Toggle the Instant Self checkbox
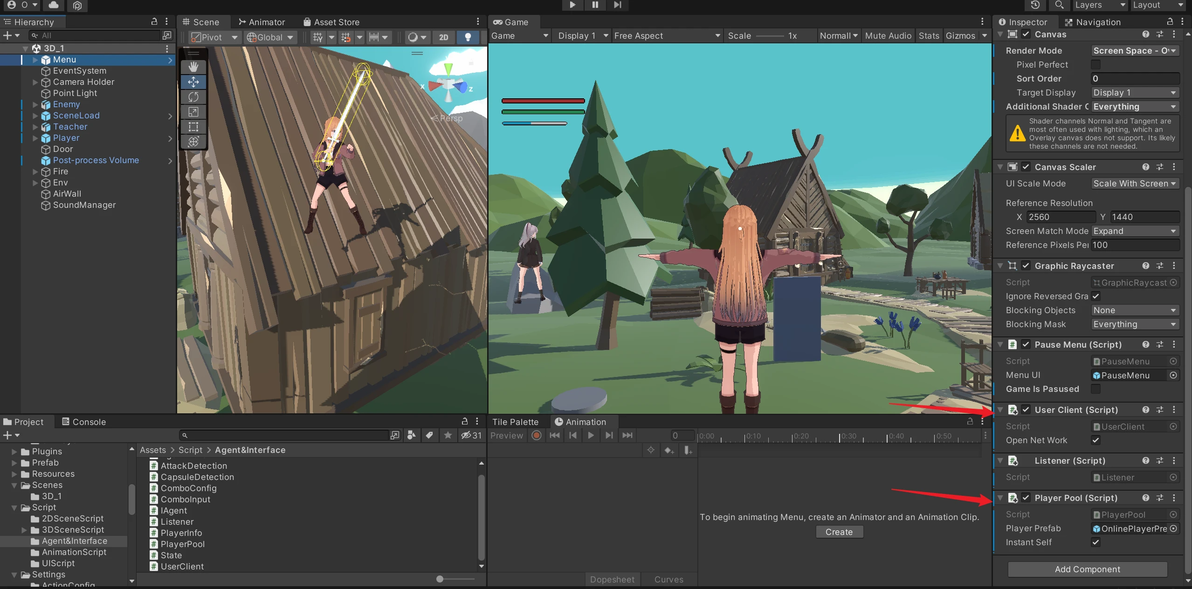1192x589 pixels. tap(1096, 542)
